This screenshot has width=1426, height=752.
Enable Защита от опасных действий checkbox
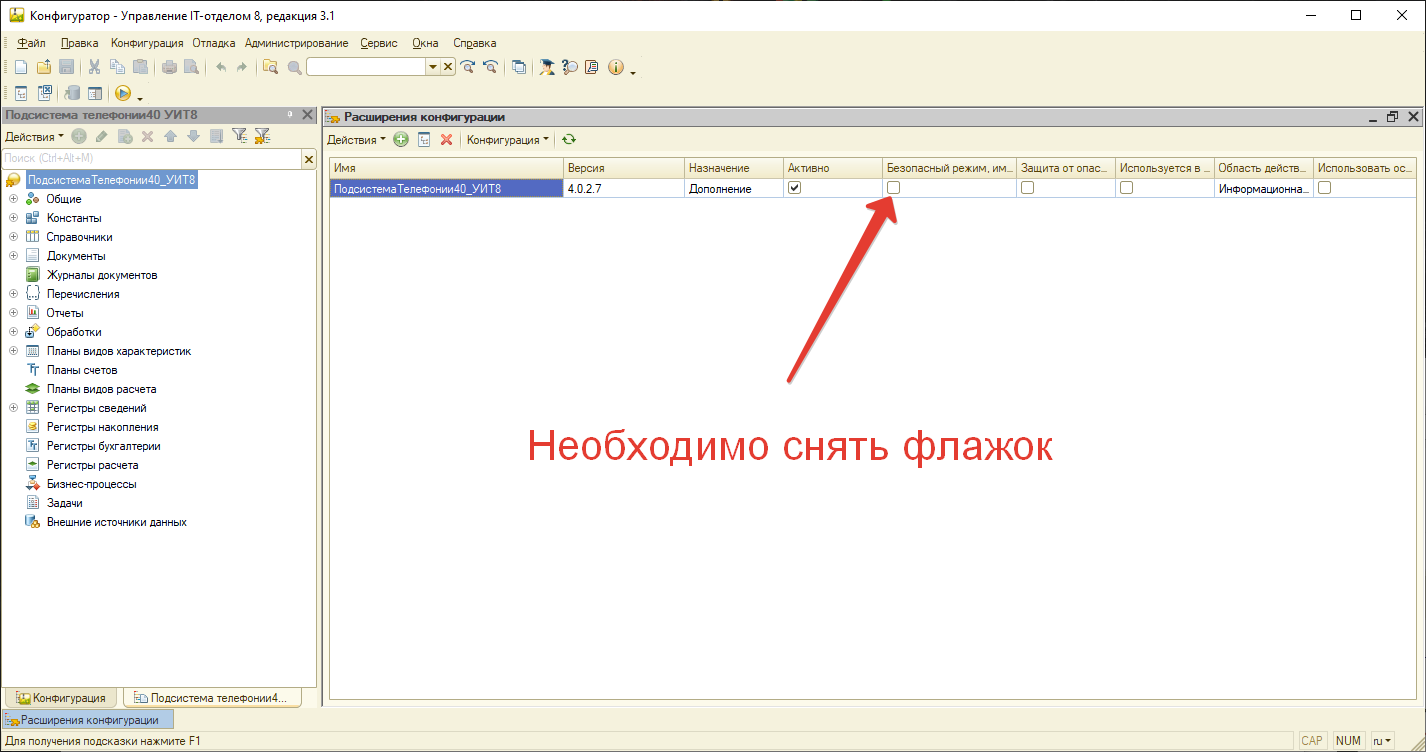[x=1025, y=188]
